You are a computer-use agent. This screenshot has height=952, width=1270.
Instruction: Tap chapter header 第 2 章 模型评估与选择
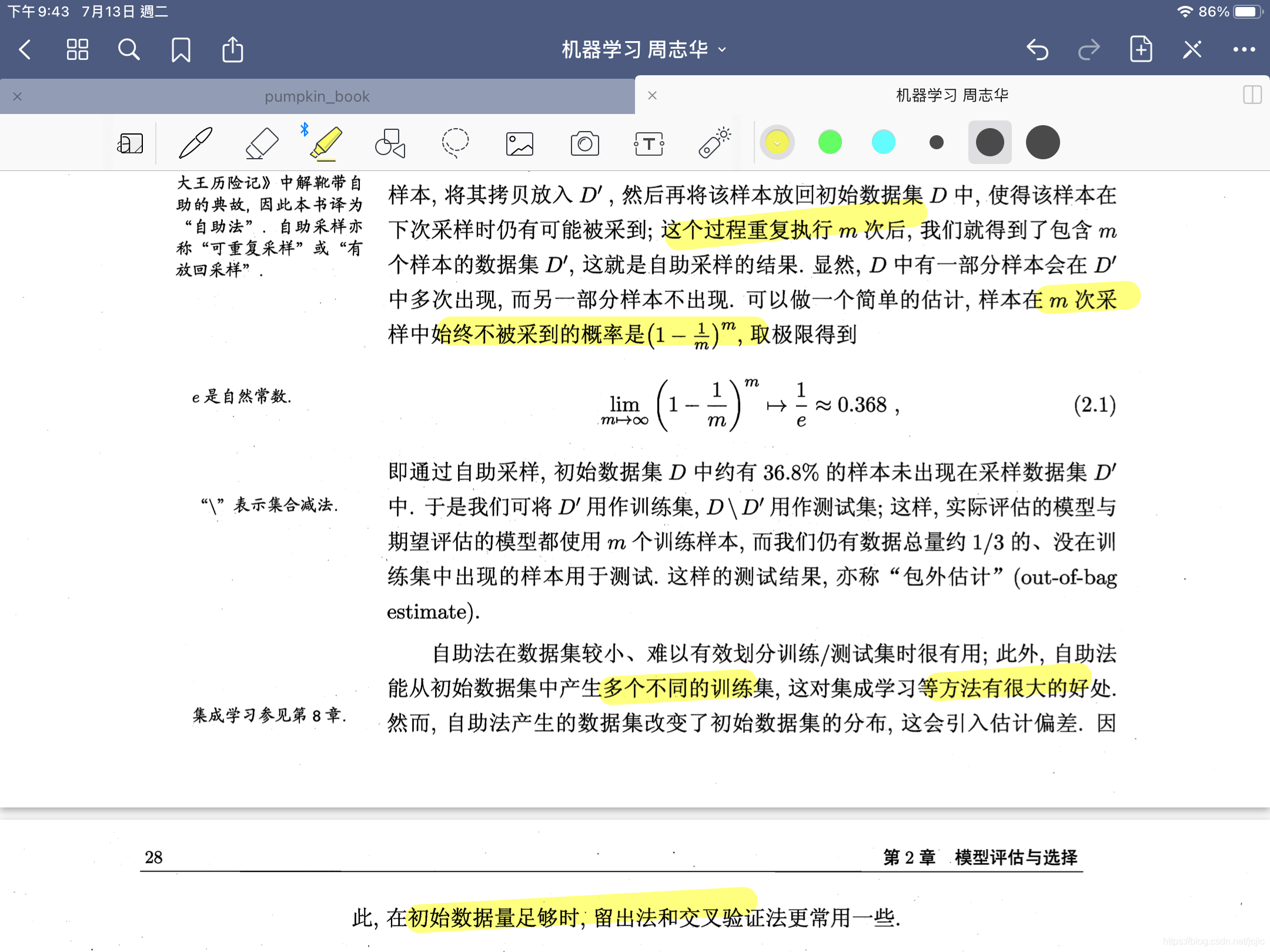click(980, 857)
